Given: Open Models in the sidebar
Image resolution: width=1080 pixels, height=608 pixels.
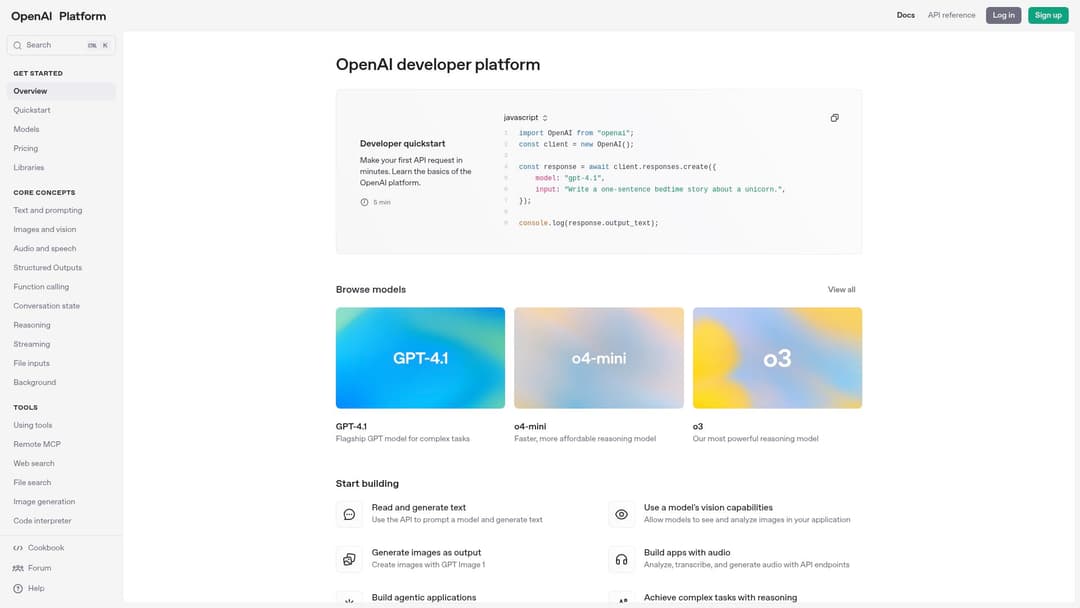Looking at the screenshot, I should pyautogui.click(x=26, y=129).
